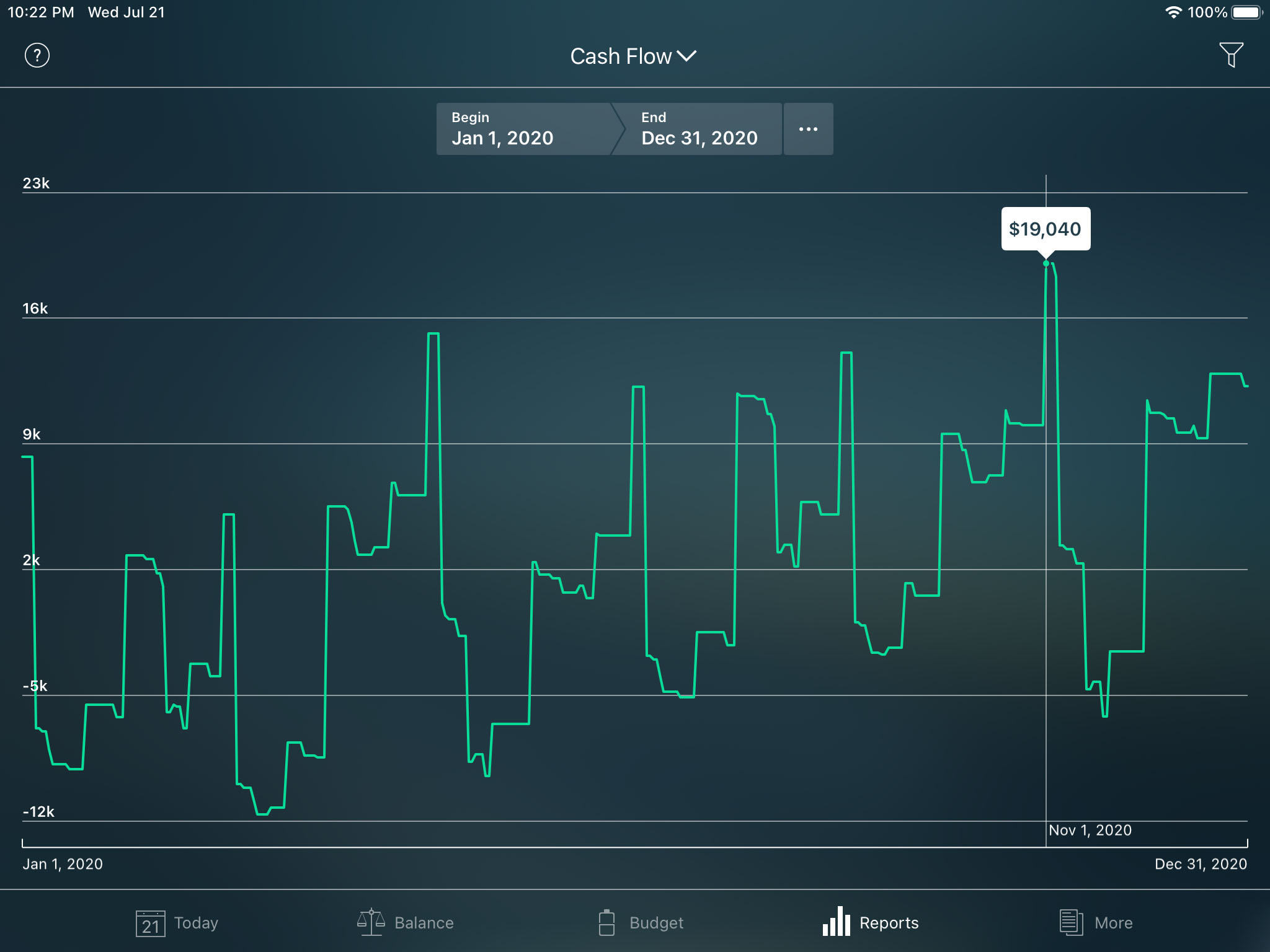Tap the 10:22 PM clock
Viewport: 1270px width, 952px height.
[x=41, y=12]
